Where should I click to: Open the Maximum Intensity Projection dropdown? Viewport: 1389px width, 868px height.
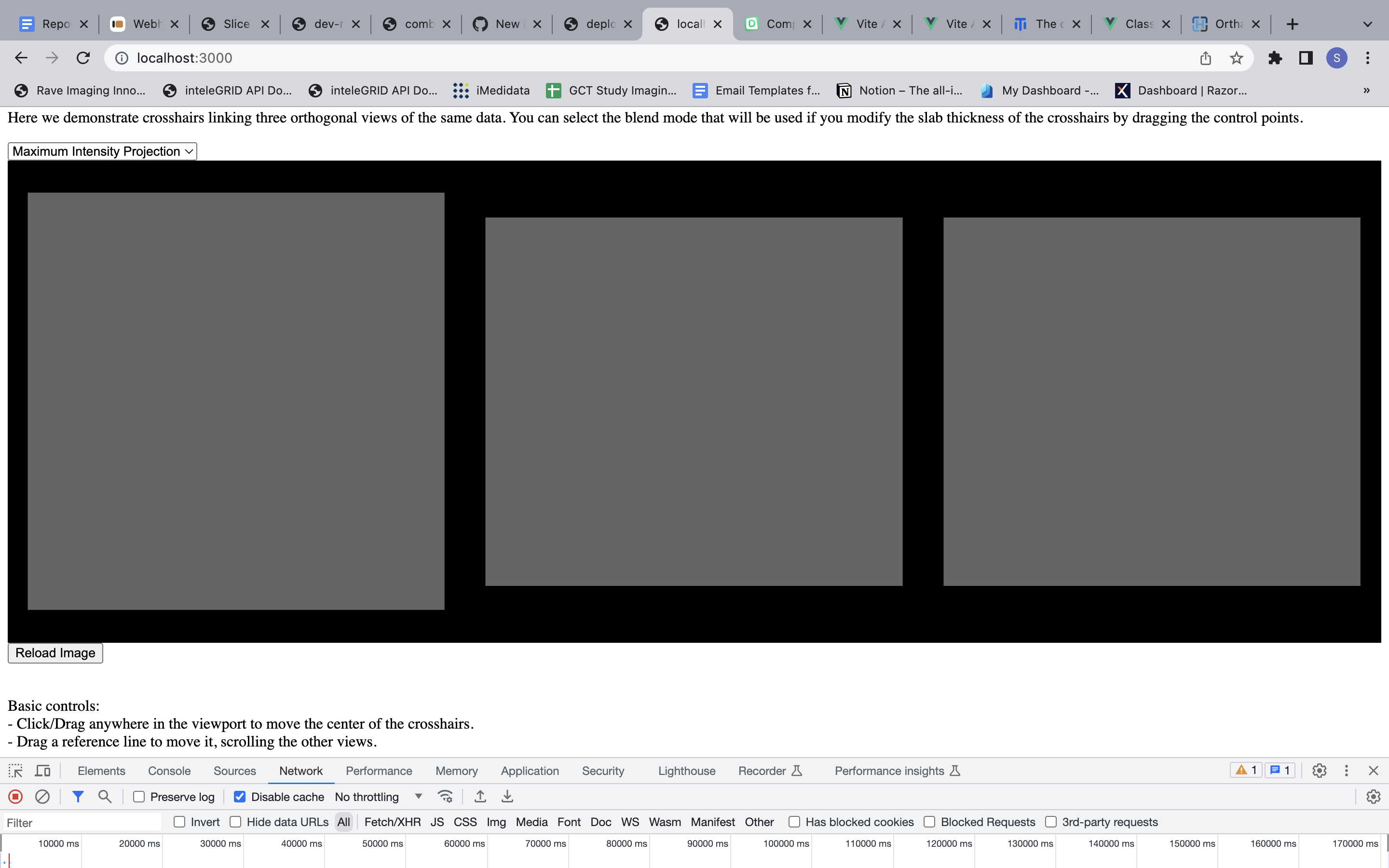(102, 151)
